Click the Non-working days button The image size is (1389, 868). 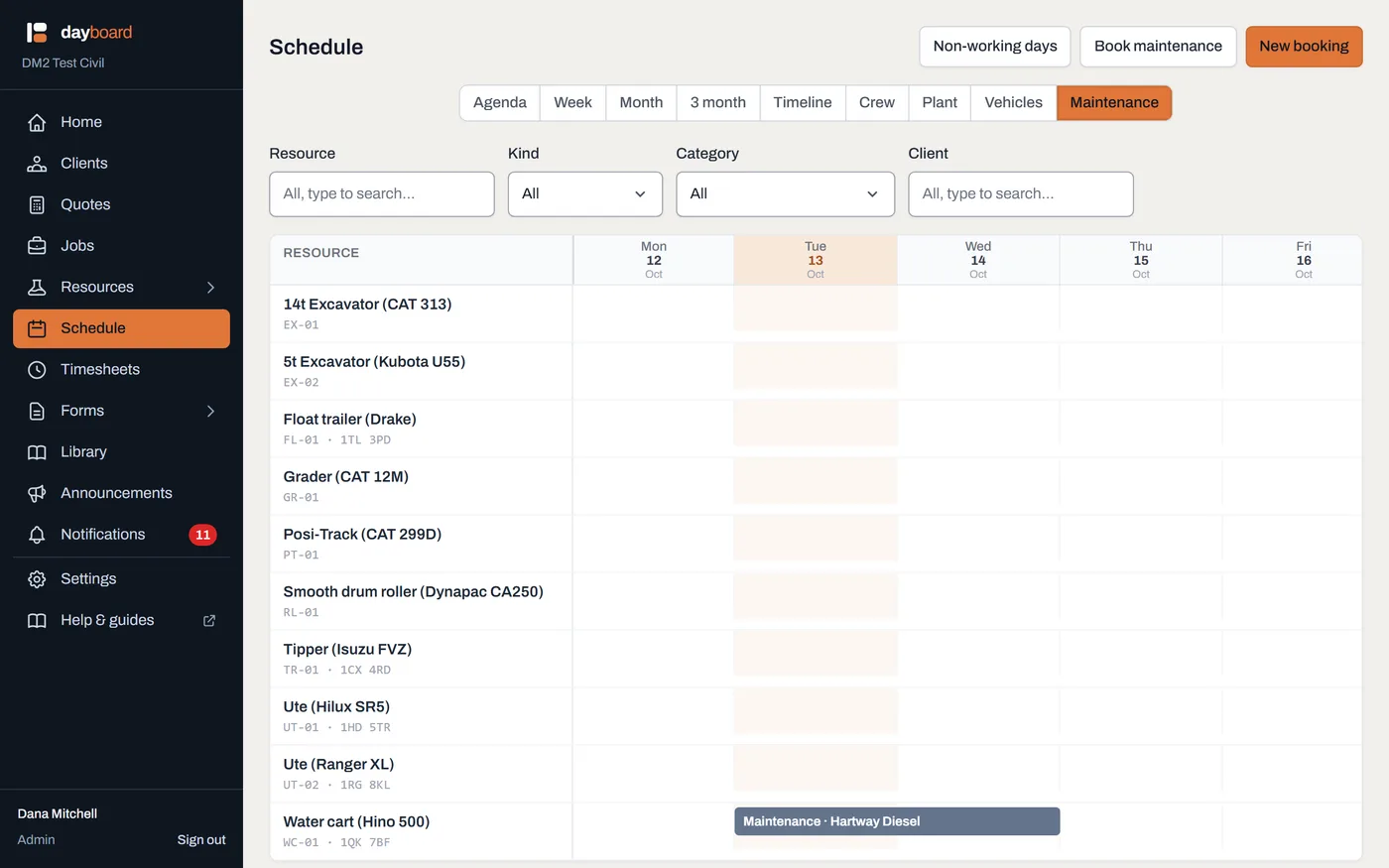[995, 46]
